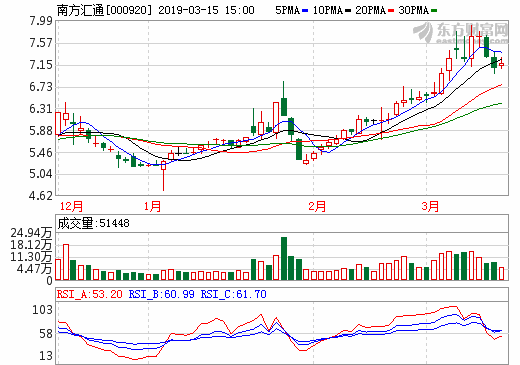Click the 10PMA black legend swatch
Image resolution: width=520 pixels, height=365 pixels.
pyautogui.click(x=348, y=11)
